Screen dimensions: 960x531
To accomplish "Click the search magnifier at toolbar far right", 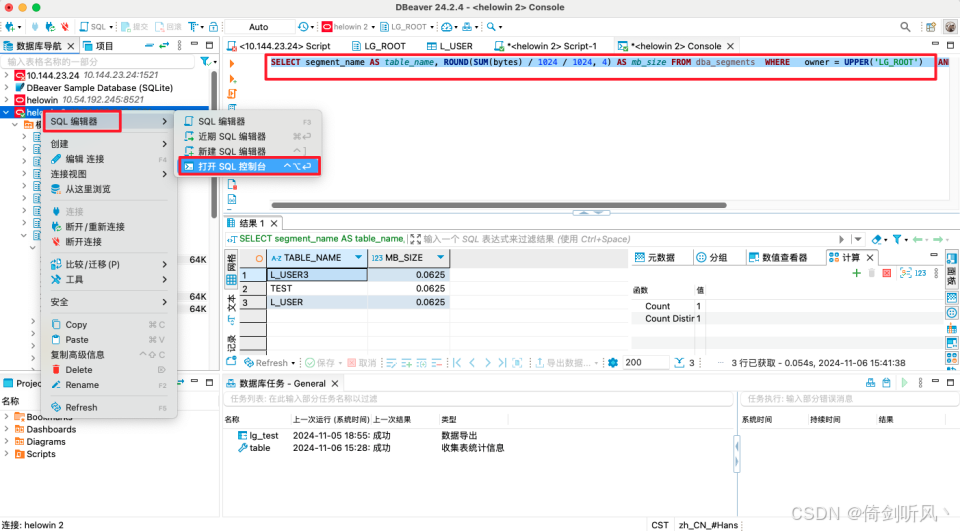I will [x=905, y=27].
